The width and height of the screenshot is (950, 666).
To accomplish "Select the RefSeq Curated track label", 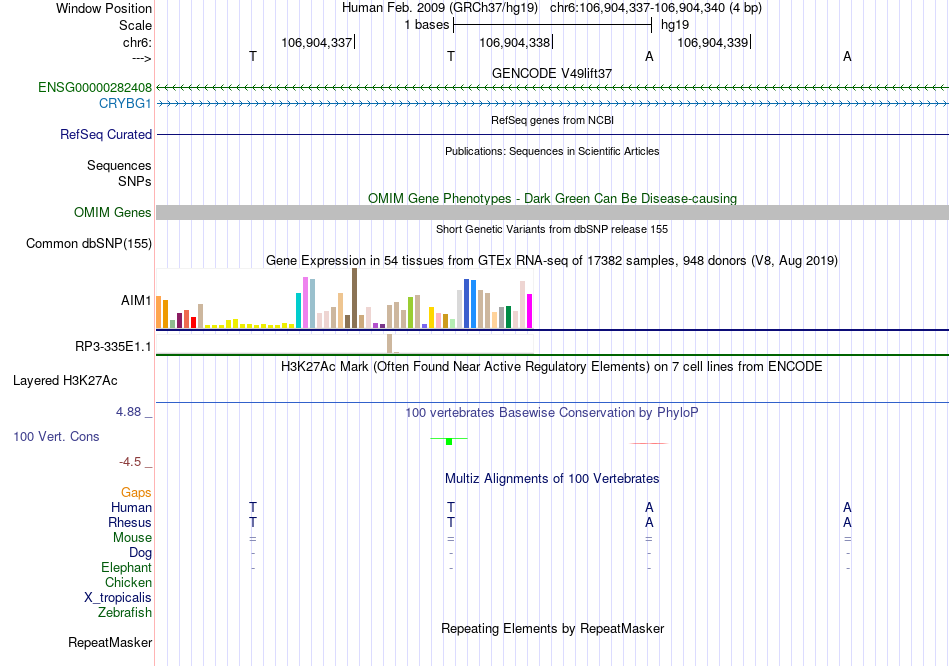I will click(105, 135).
